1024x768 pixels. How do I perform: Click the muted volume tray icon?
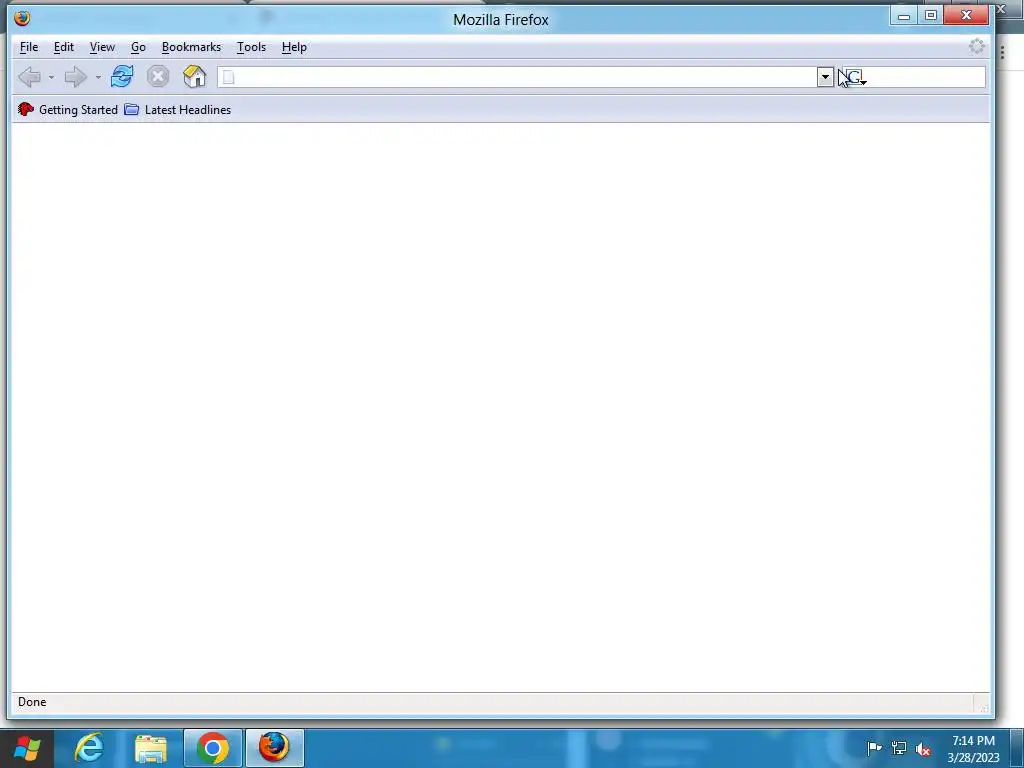click(923, 748)
